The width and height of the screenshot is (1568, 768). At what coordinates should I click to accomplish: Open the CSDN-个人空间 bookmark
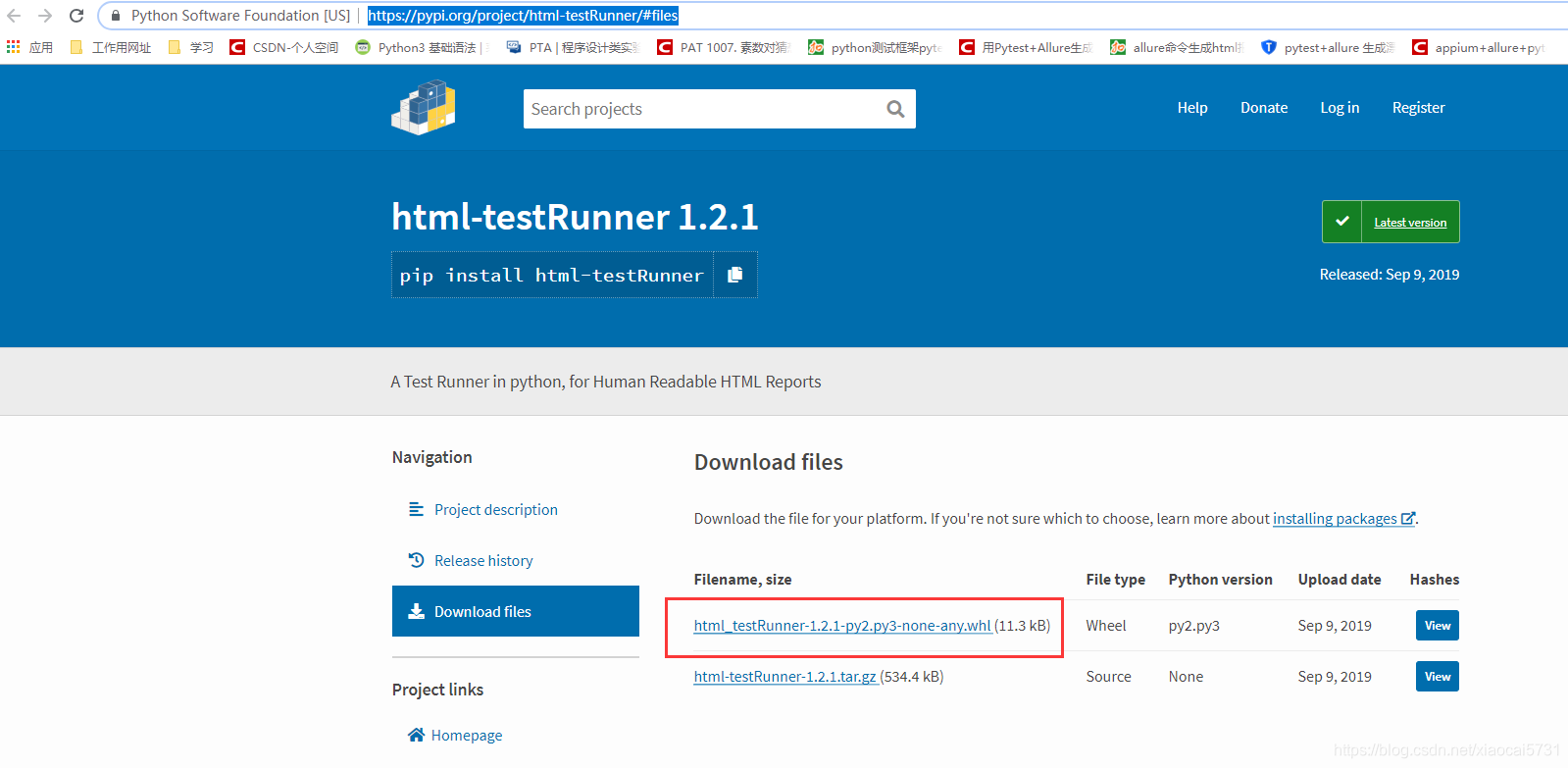[x=284, y=47]
